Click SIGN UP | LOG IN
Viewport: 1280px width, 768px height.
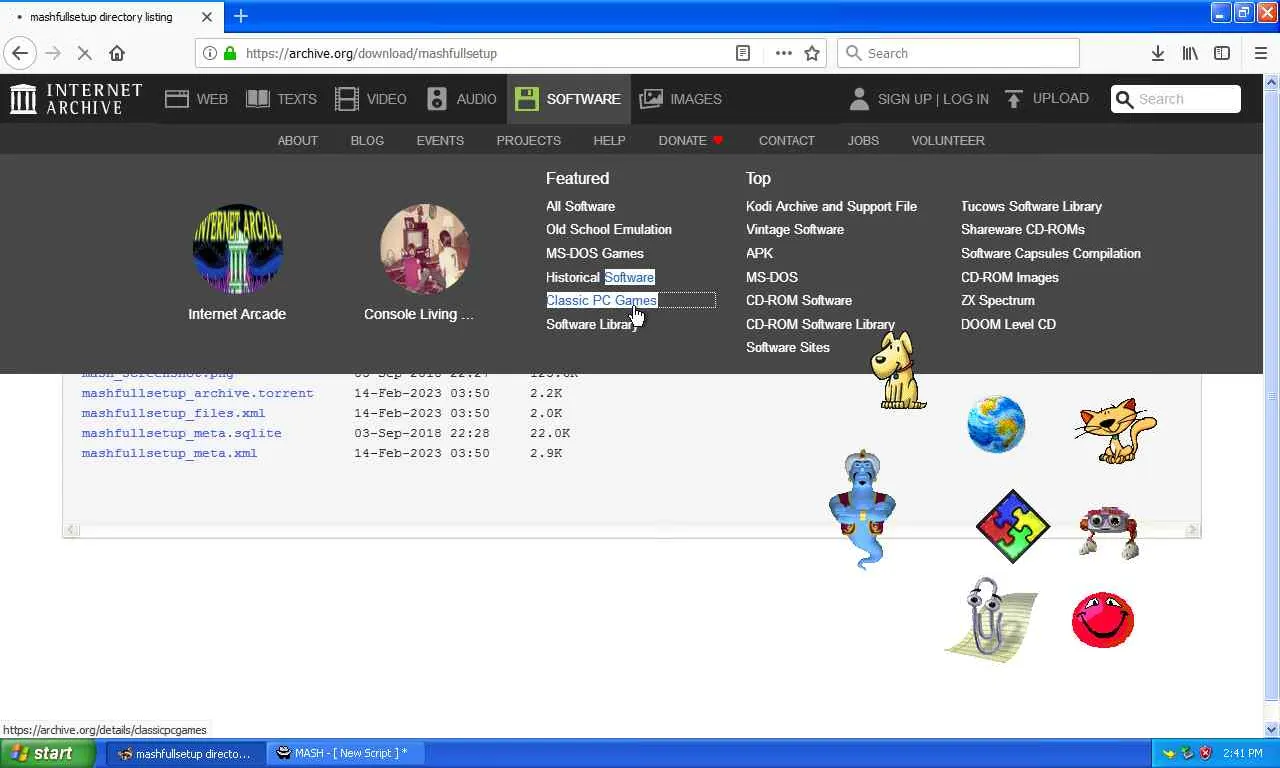pos(919,99)
